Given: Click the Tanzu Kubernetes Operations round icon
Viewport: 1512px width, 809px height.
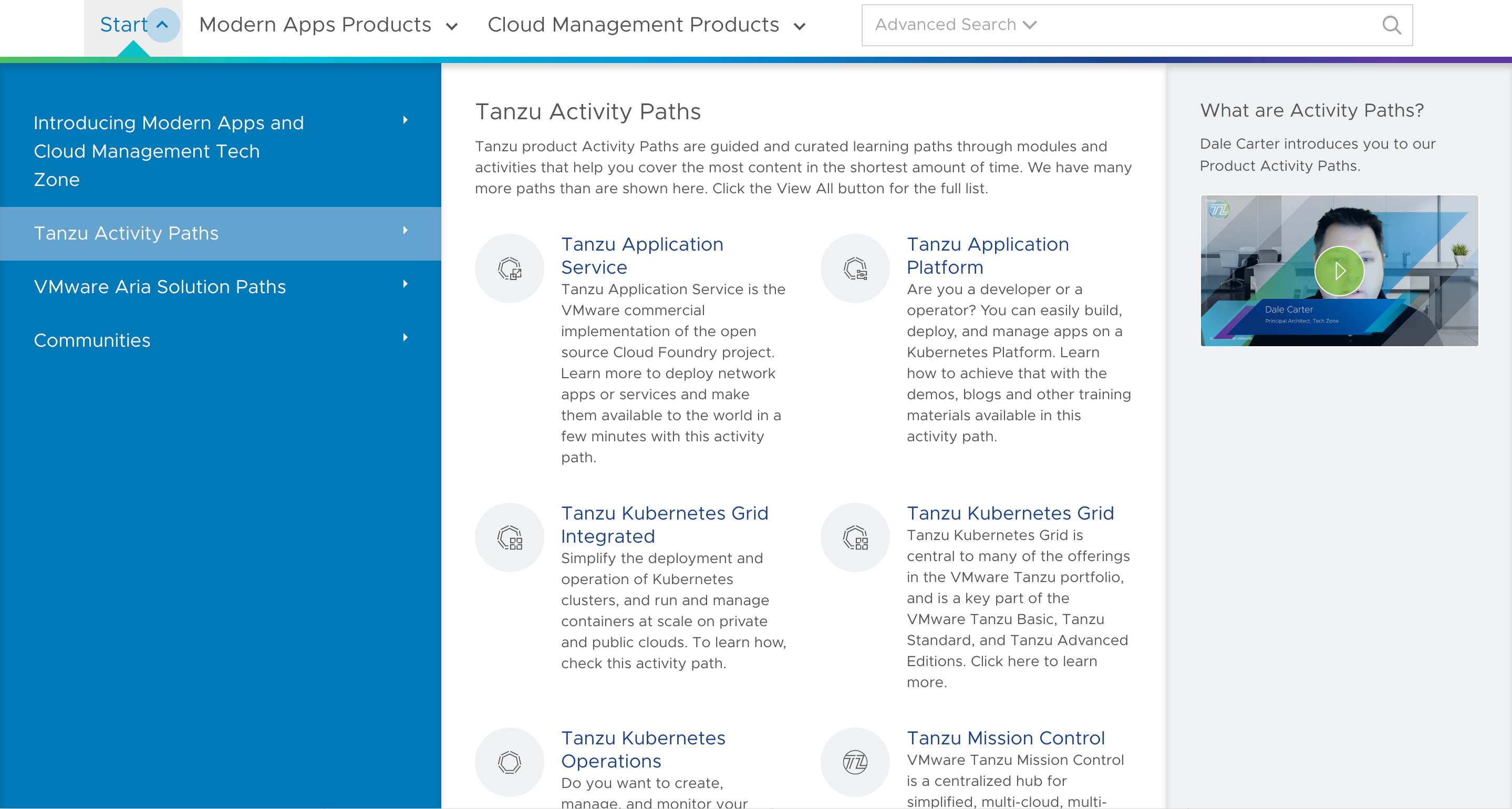Looking at the screenshot, I should click(510, 762).
